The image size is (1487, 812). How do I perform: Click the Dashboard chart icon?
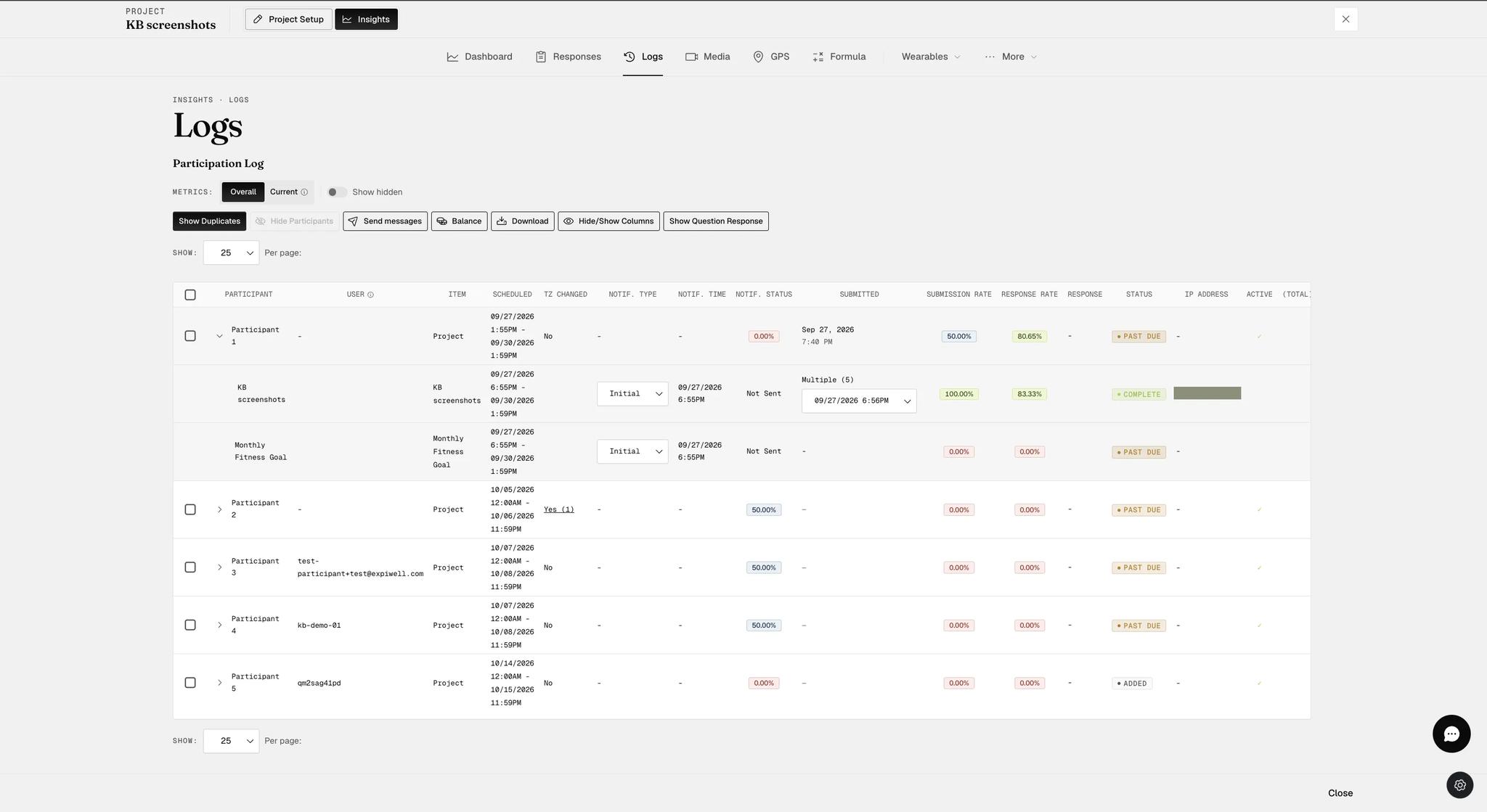tap(452, 57)
